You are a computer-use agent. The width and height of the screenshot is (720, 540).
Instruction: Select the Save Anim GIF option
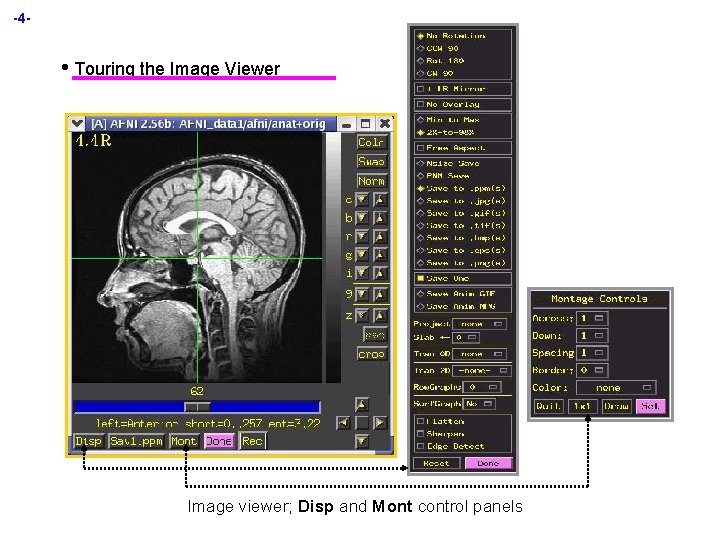[x=456, y=294]
